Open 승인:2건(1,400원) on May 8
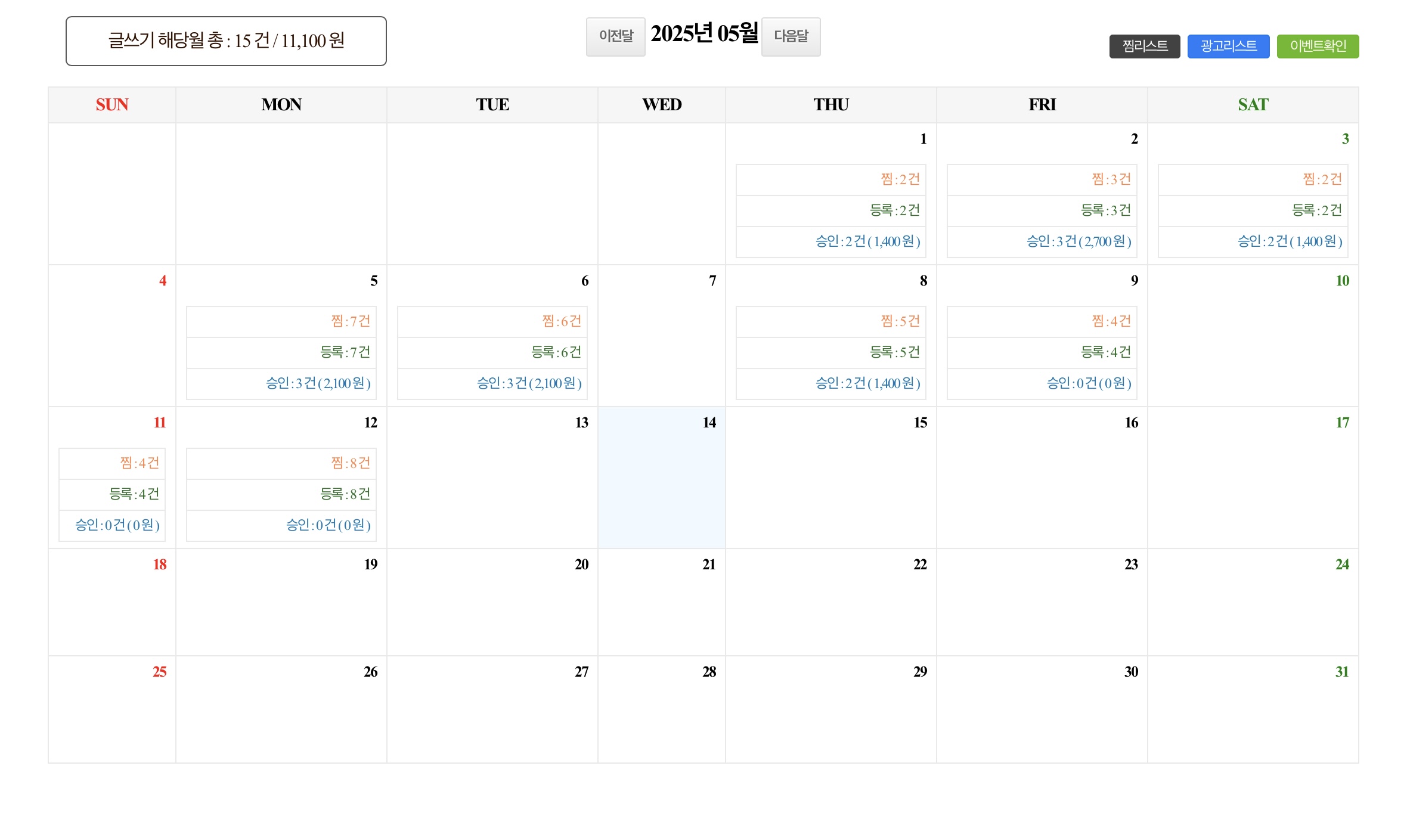The width and height of the screenshot is (1407, 840). coord(867,383)
